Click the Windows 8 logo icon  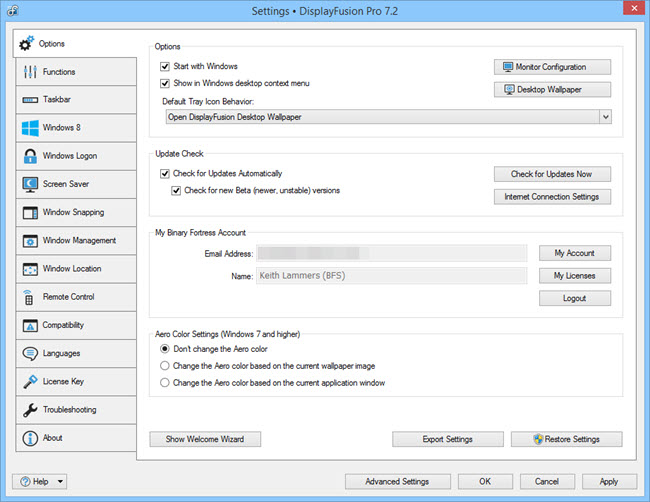[x=30, y=128]
